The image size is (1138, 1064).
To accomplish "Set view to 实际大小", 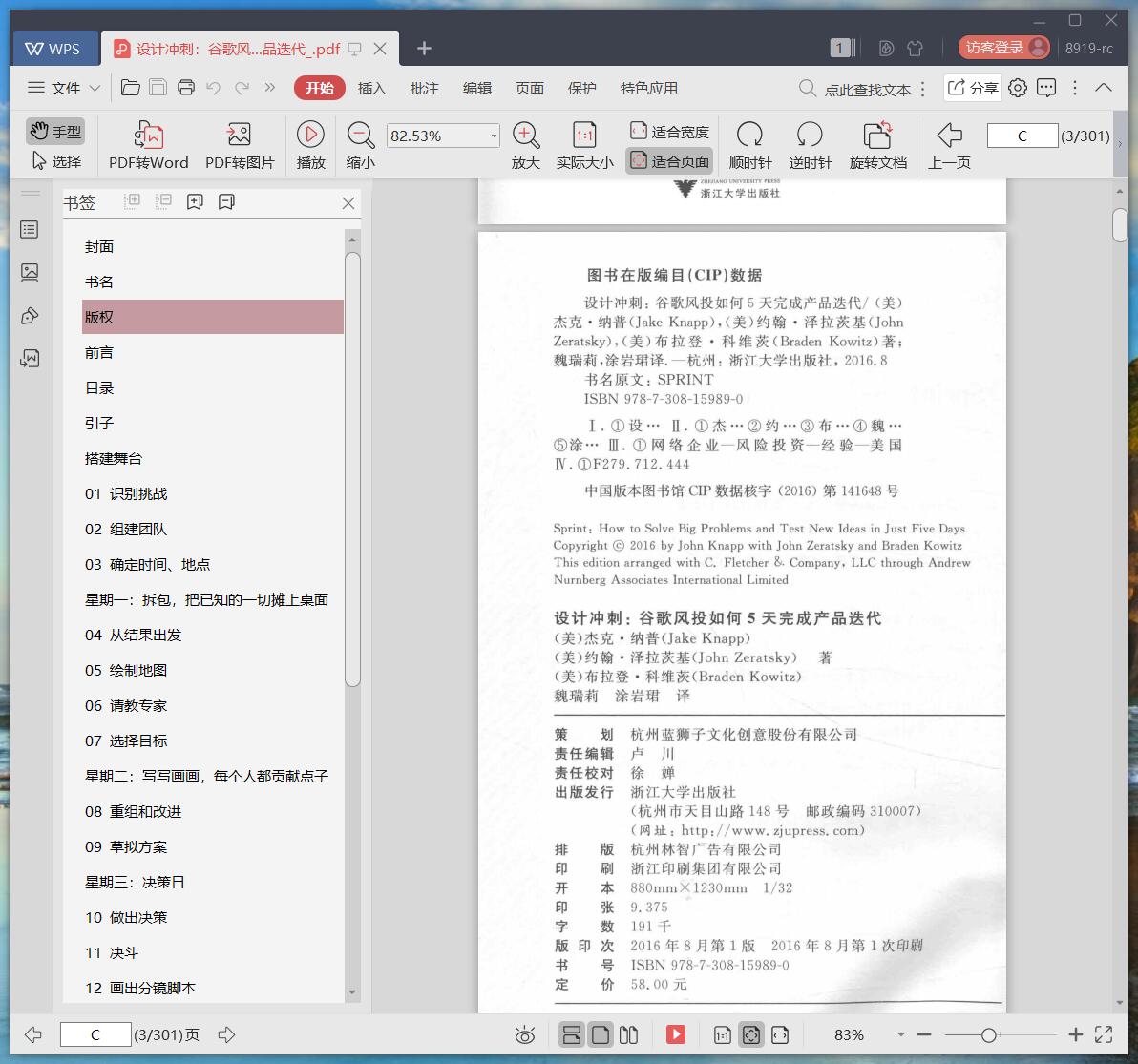I will click(585, 145).
